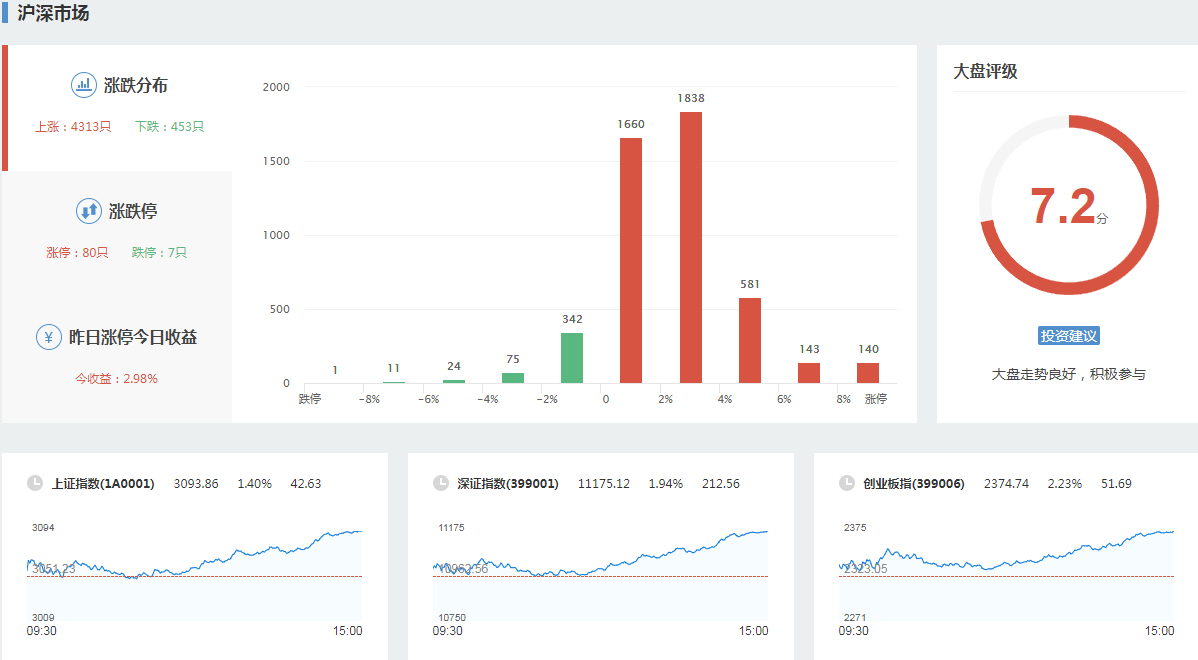Click the 涨跌停 up-down arrows icon
1198x660 pixels.
click(89, 211)
